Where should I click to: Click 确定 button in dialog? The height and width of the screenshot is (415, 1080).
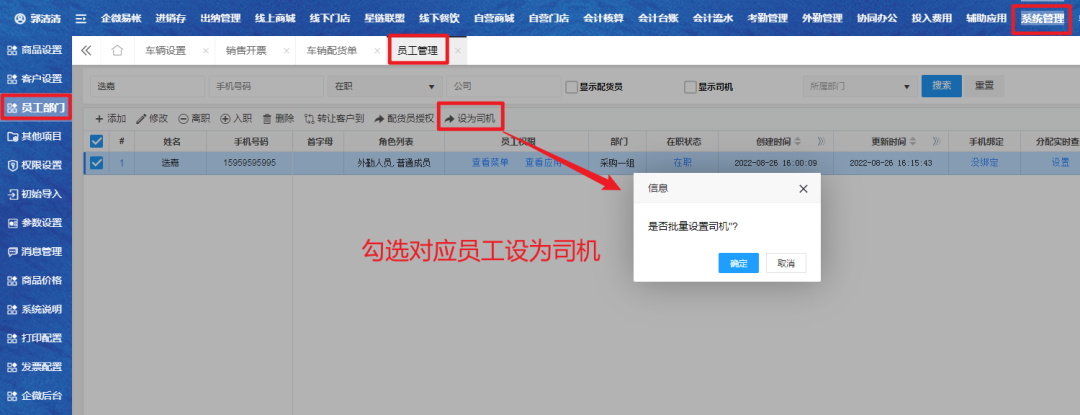coord(738,263)
